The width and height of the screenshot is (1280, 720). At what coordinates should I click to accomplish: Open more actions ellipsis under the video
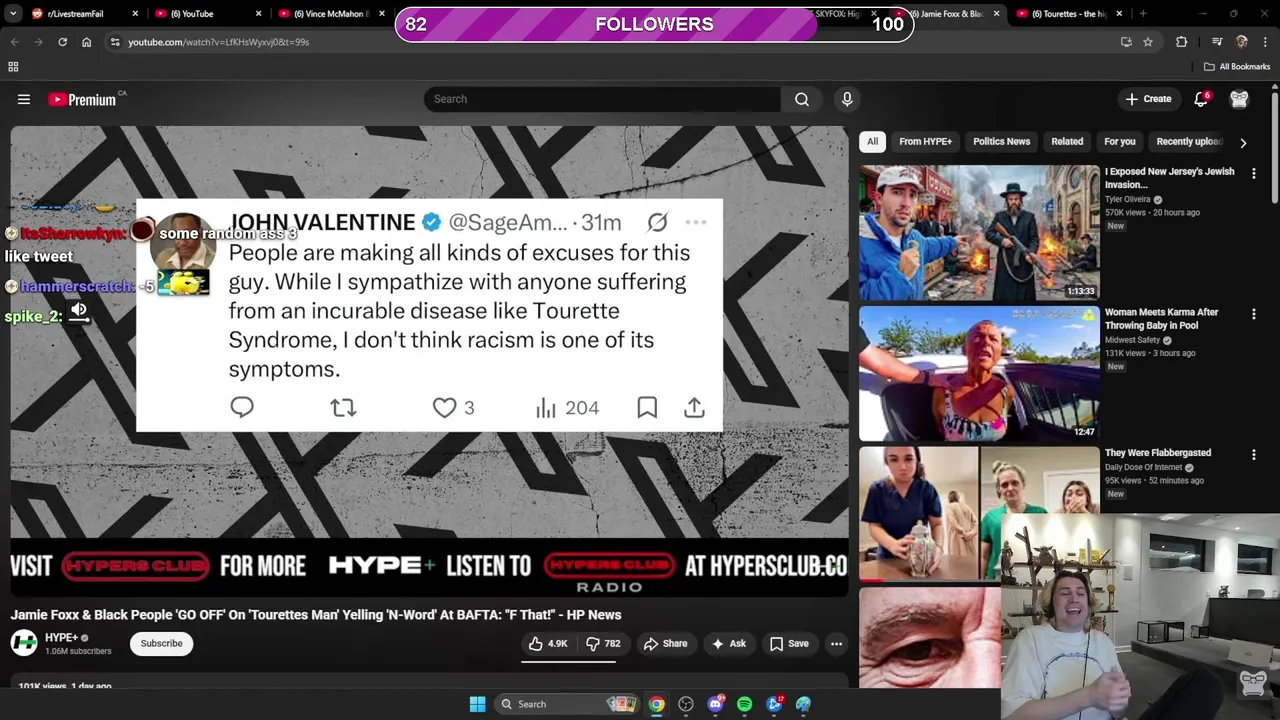point(836,644)
